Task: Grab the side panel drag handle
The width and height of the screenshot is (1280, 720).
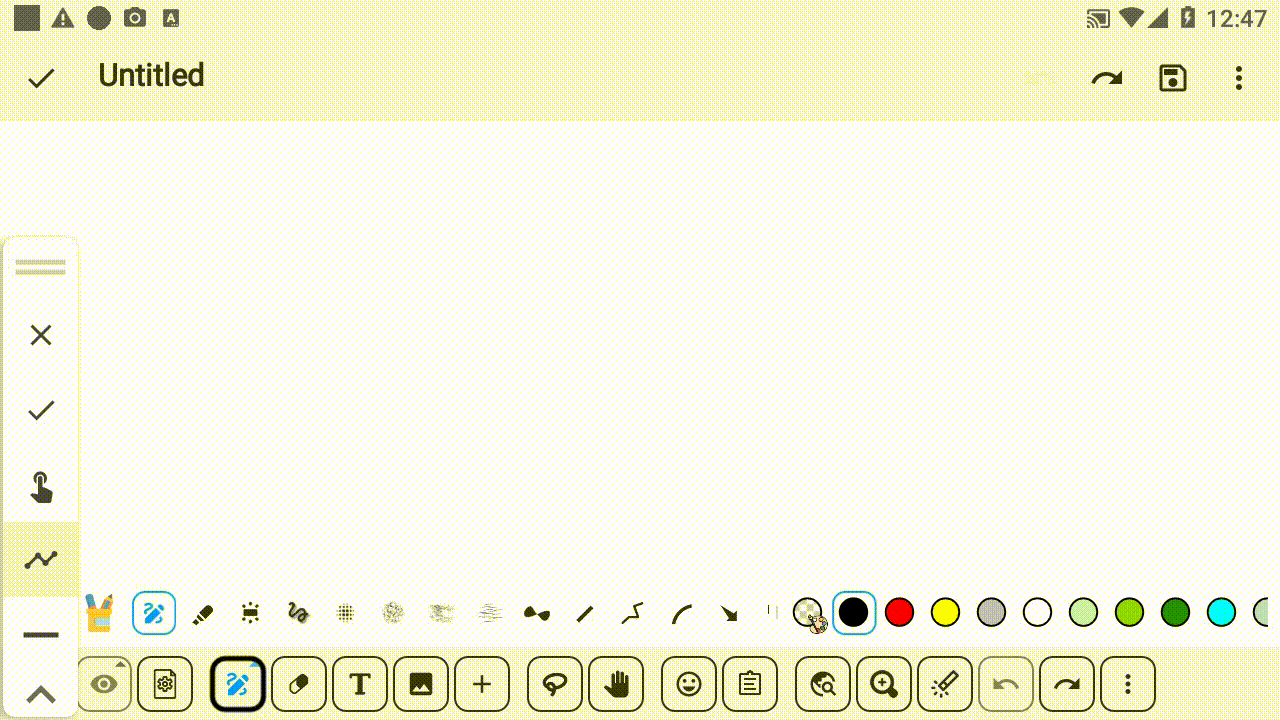Action: [41, 268]
